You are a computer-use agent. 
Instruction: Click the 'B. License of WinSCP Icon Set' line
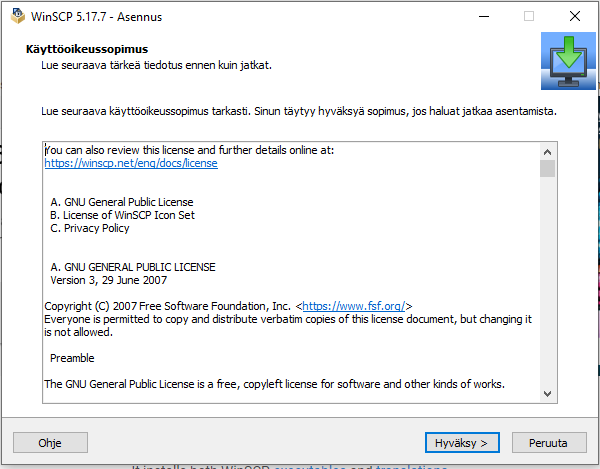tap(122, 215)
